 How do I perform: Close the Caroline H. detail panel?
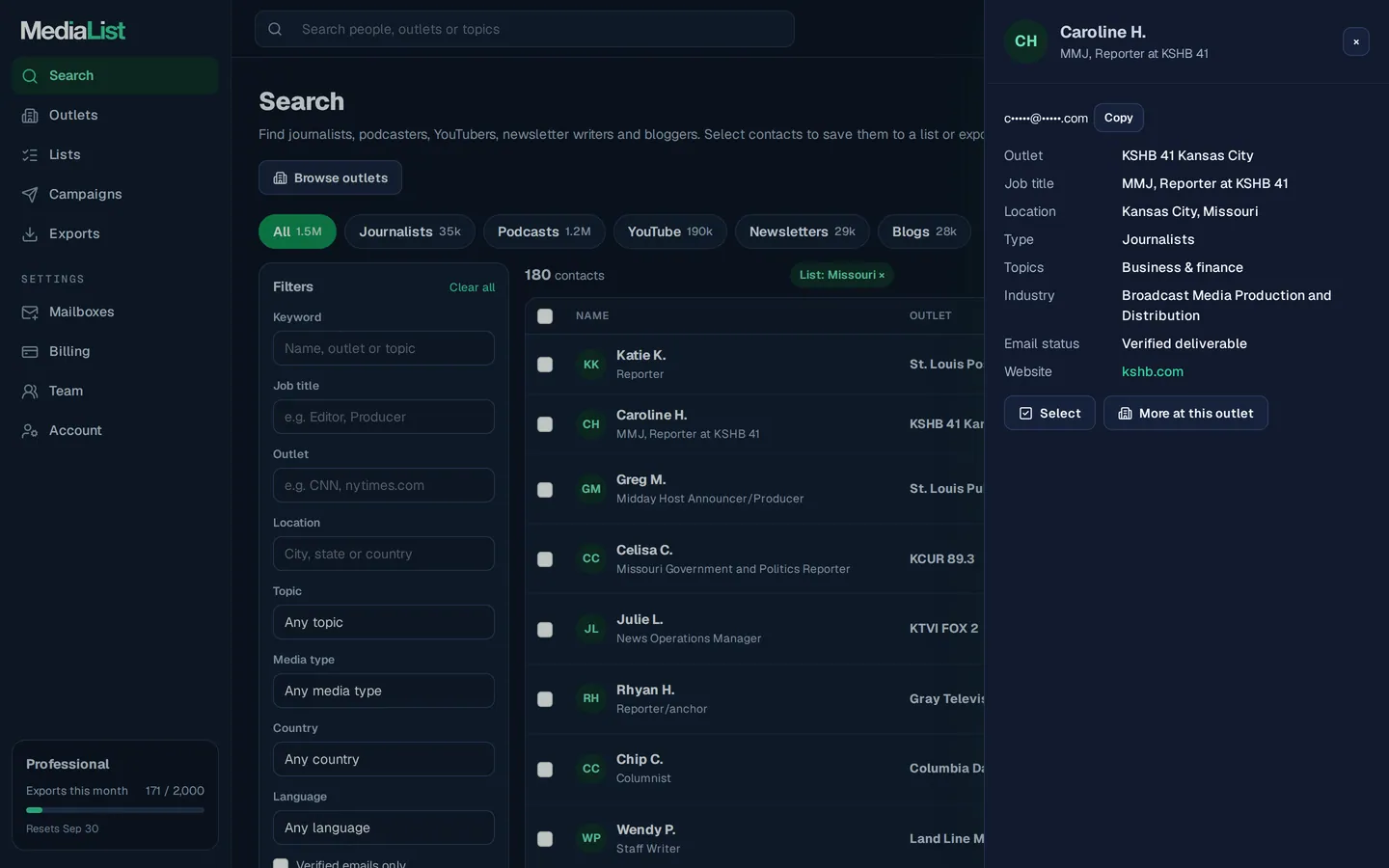(1355, 41)
